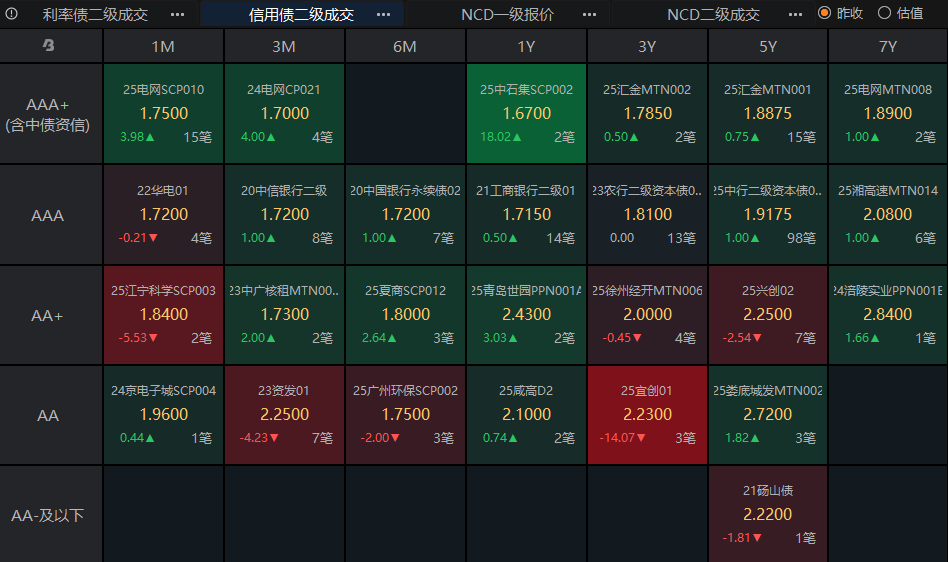Viewport: 948px width, 562px height.
Task: Open the 25青岛世园PPN001A cell
Action: point(526,315)
